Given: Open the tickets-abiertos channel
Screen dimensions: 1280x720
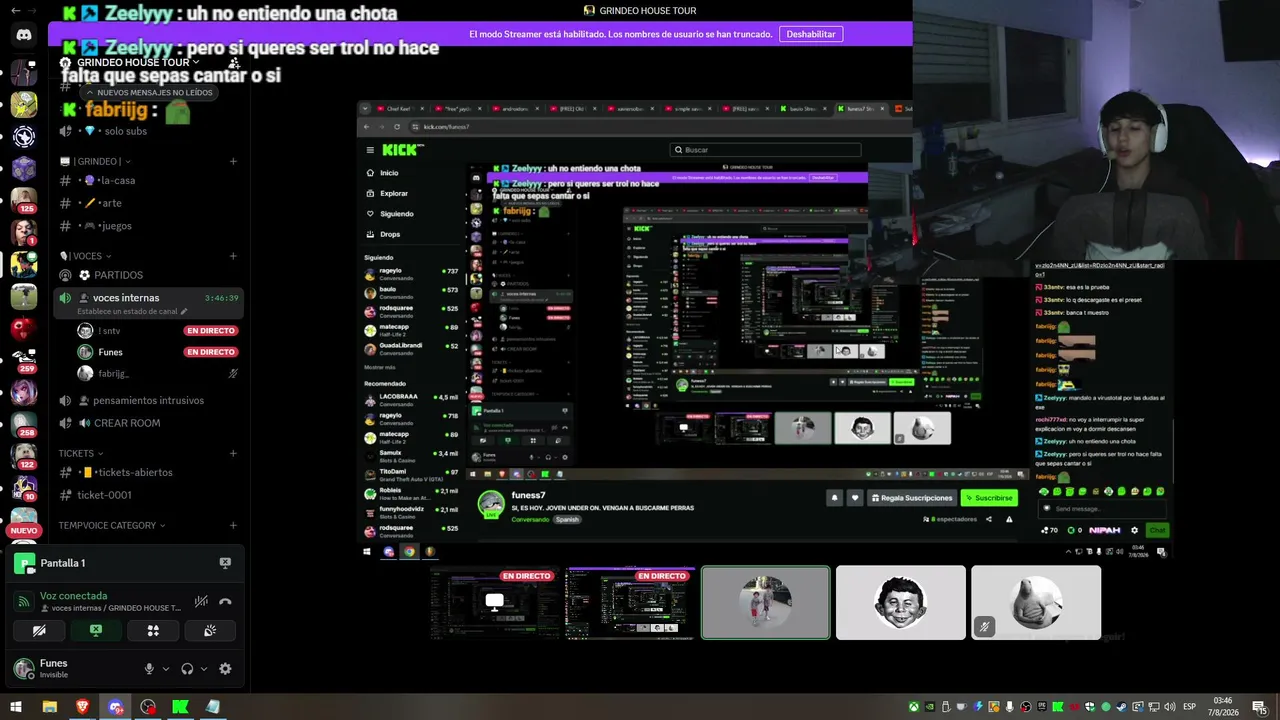Looking at the screenshot, I should (x=148, y=472).
